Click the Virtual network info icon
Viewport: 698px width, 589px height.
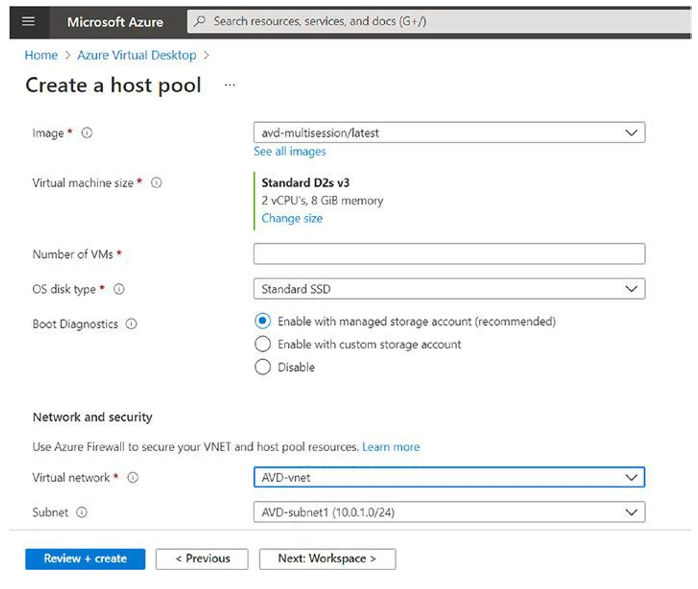click(x=133, y=477)
